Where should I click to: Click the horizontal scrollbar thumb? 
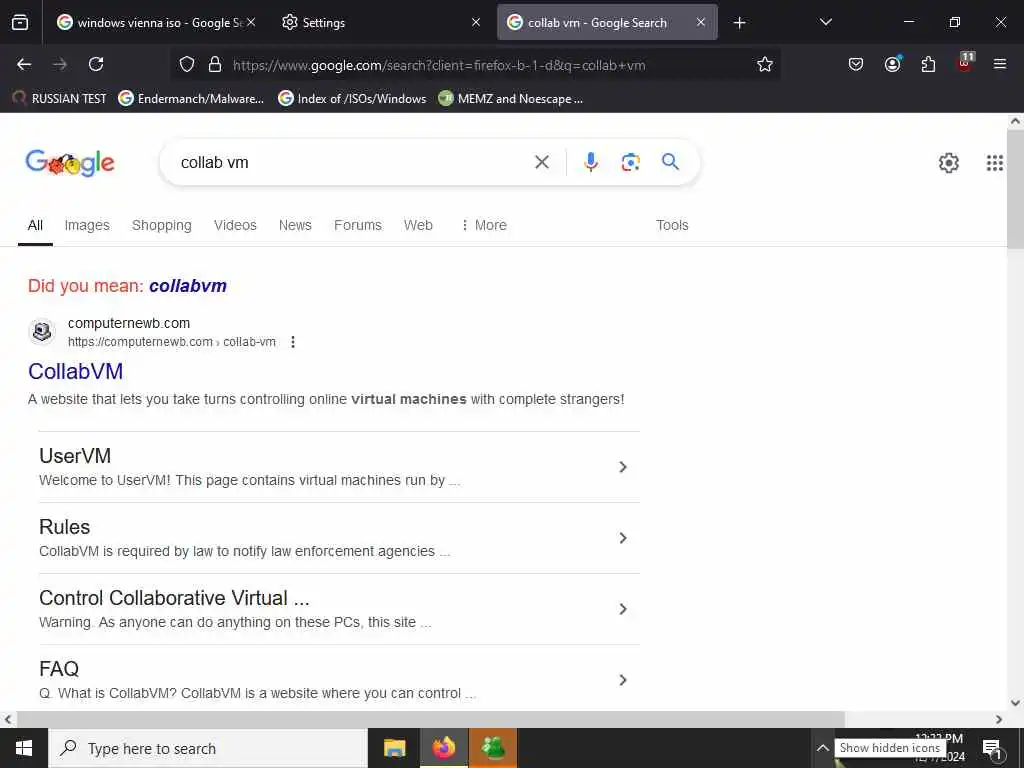430,719
